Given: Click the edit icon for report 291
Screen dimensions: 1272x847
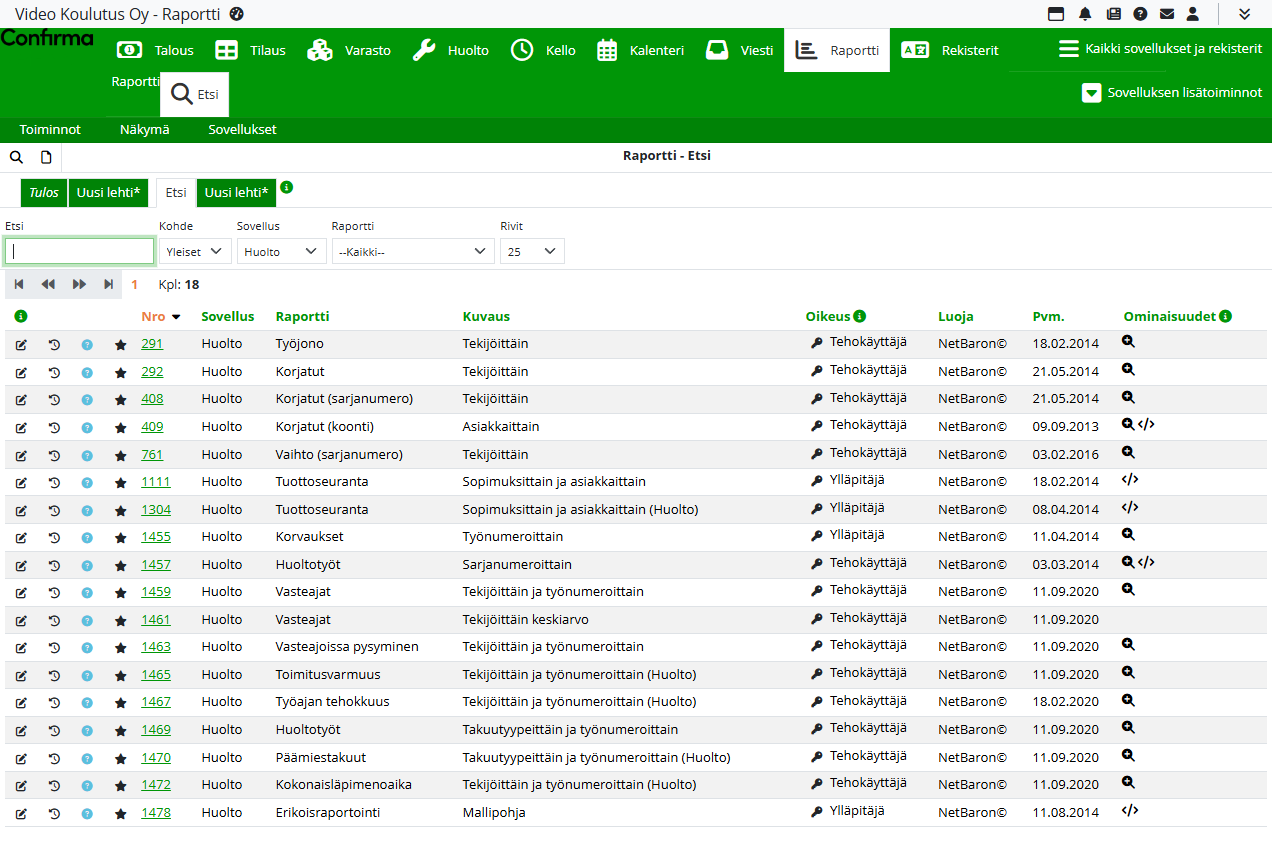Looking at the screenshot, I should 21,345.
